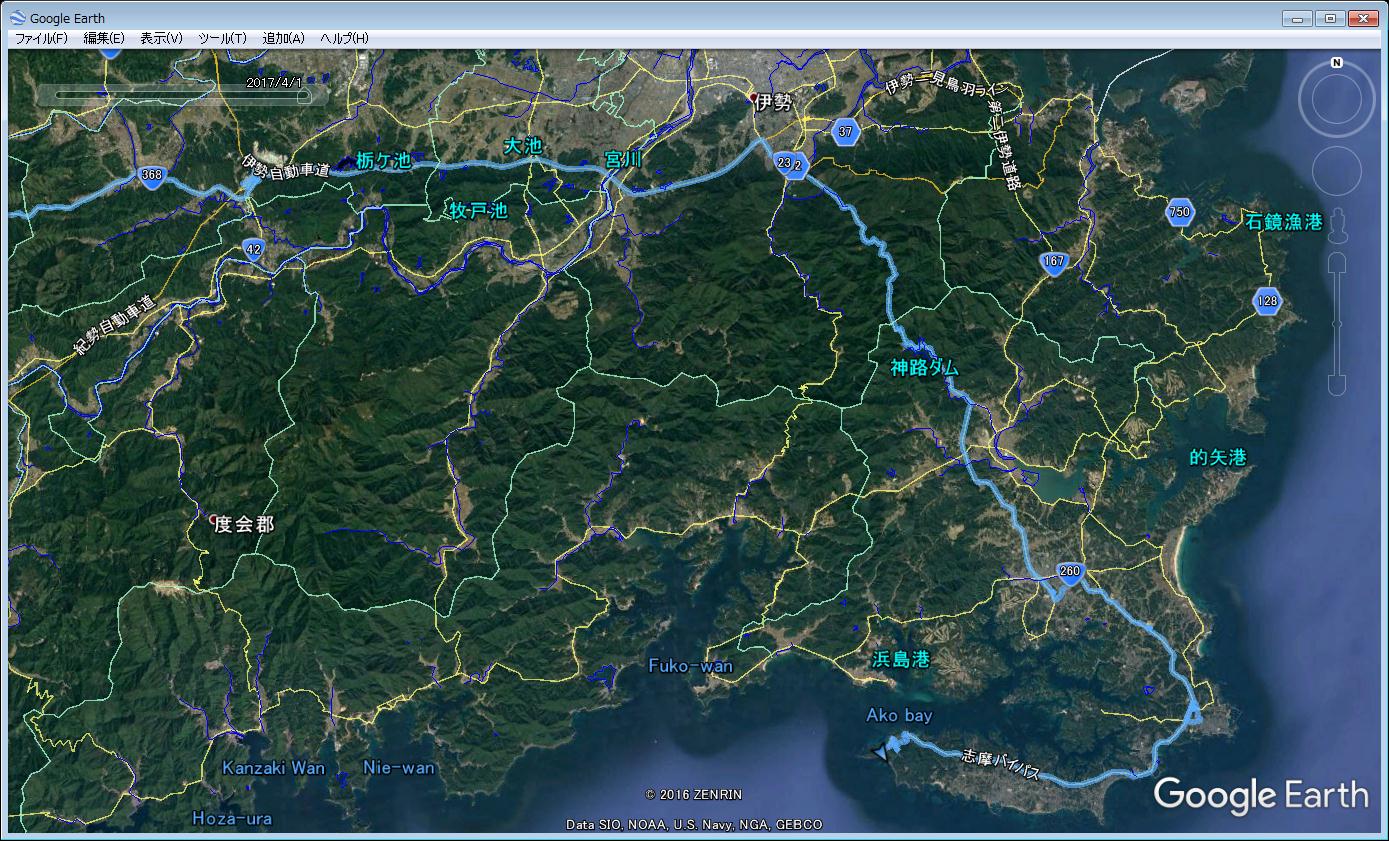
Task: Select the route 167 road shield
Action: [1053, 261]
